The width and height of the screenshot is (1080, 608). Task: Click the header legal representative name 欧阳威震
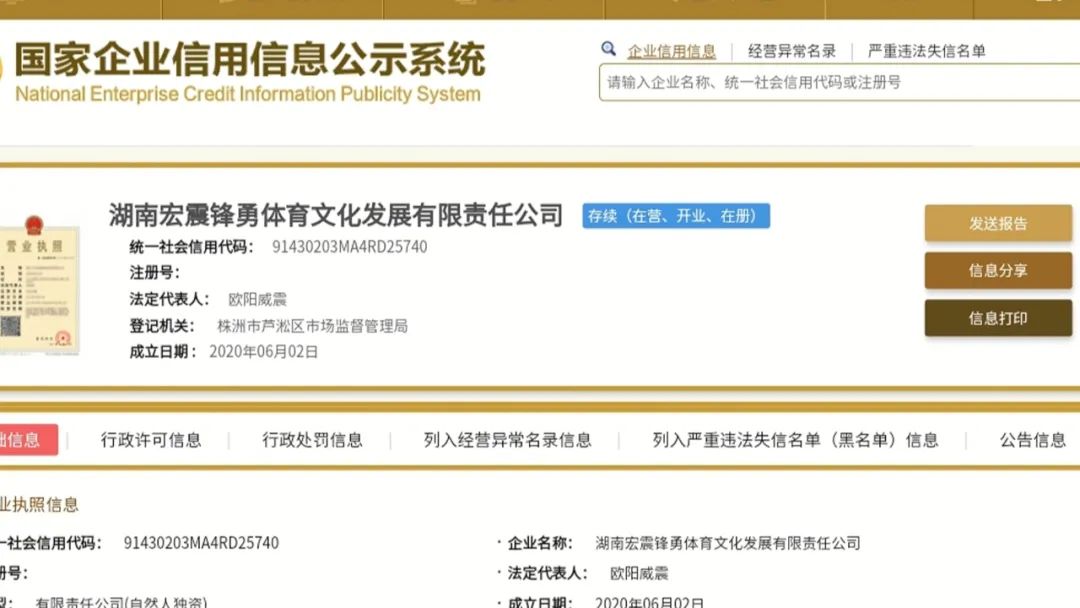257,300
